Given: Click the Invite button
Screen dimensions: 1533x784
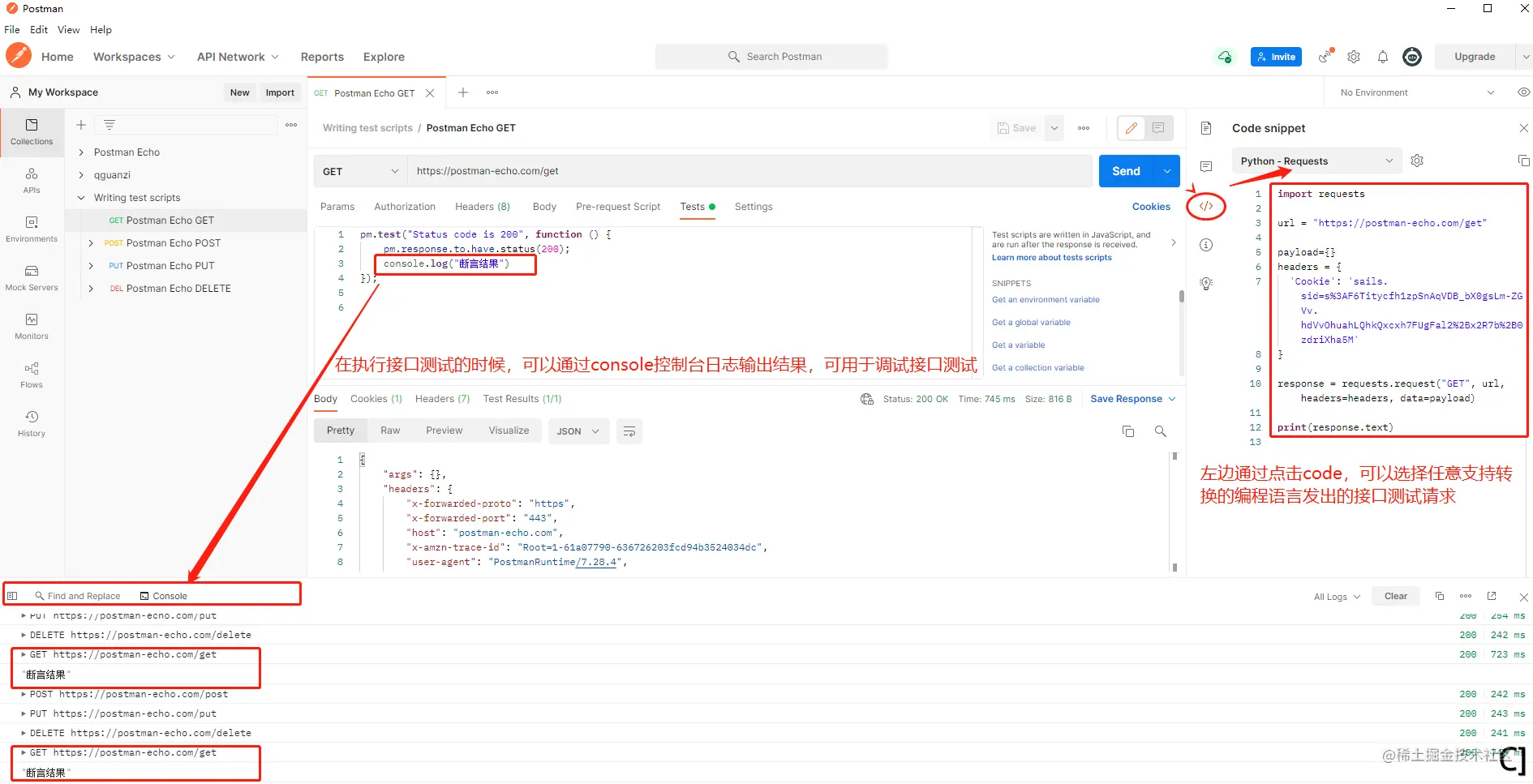Looking at the screenshot, I should click(x=1276, y=57).
